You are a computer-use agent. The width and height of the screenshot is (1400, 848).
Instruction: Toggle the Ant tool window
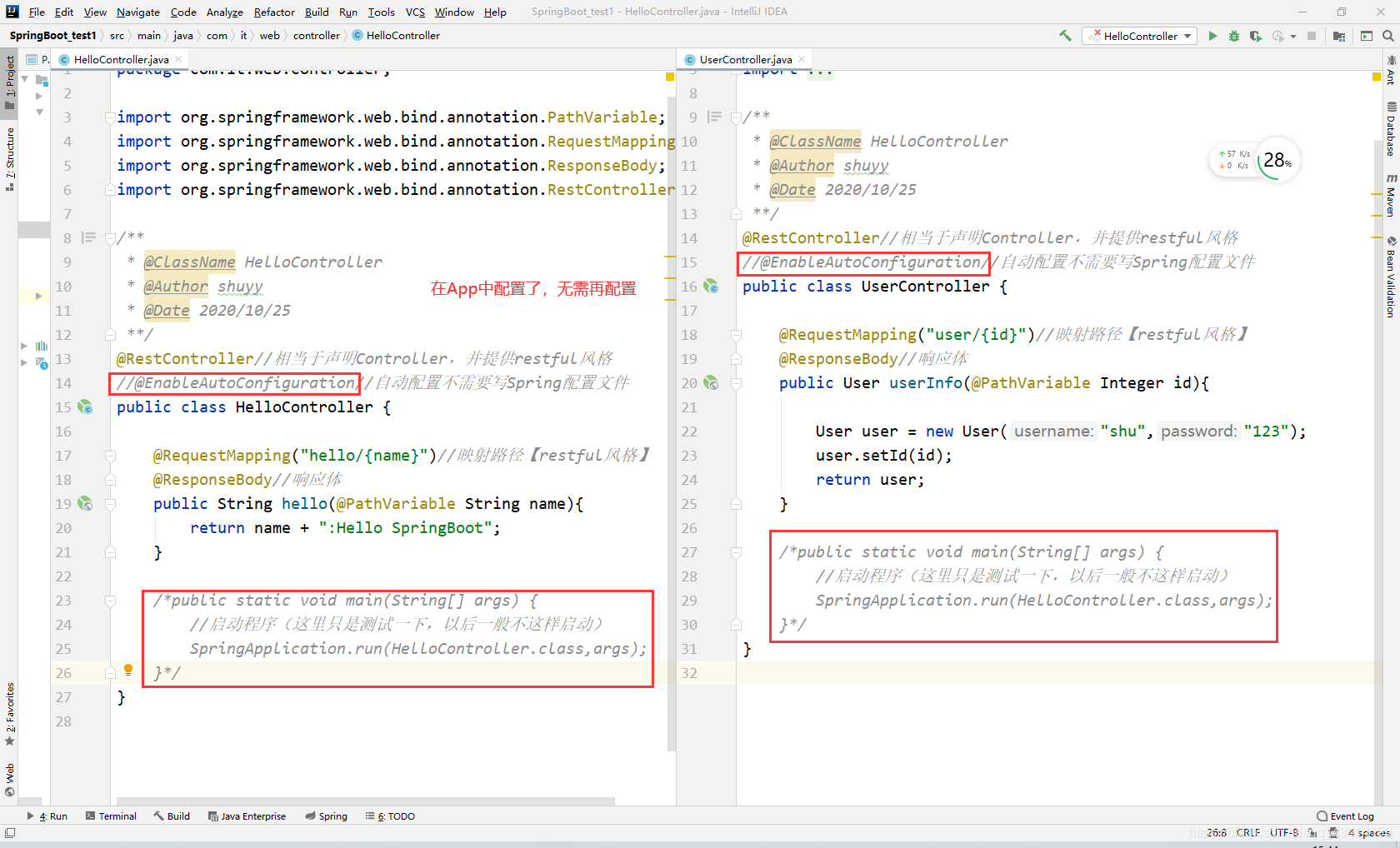click(x=1391, y=70)
